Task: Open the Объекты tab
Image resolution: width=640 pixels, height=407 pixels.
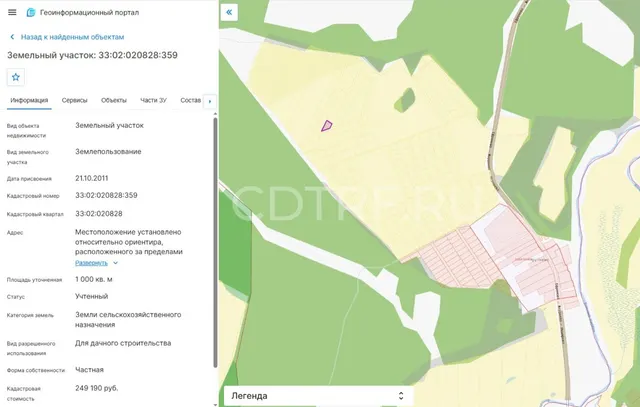Action: click(114, 100)
